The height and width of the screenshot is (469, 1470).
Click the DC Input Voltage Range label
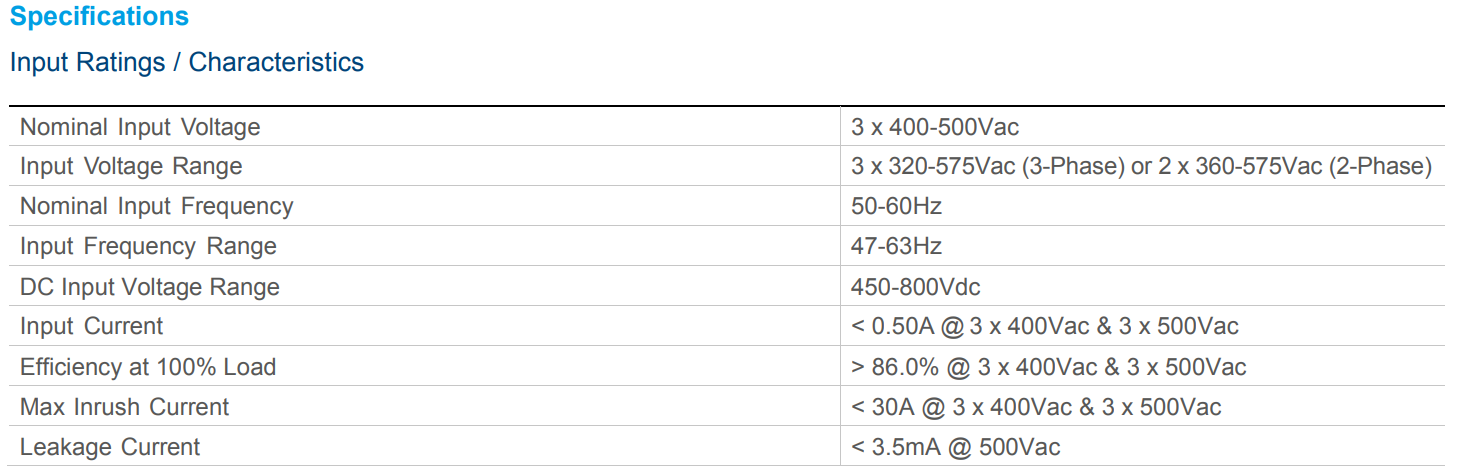coord(150,287)
